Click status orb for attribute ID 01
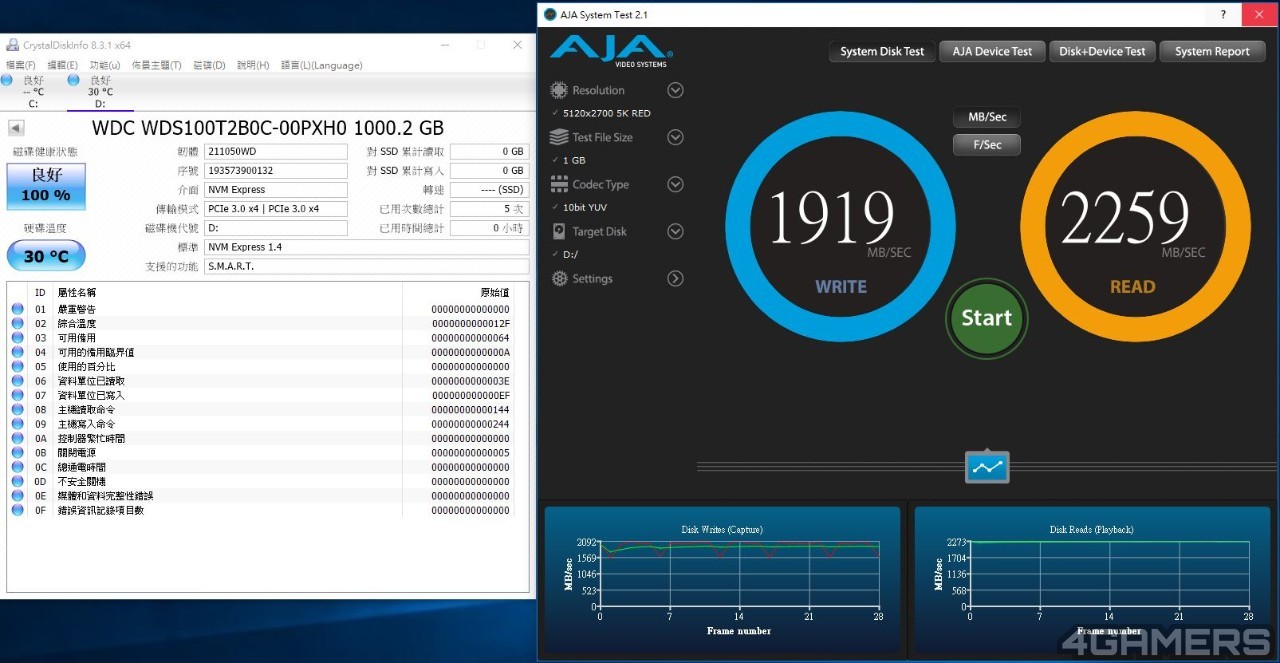 [x=17, y=309]
